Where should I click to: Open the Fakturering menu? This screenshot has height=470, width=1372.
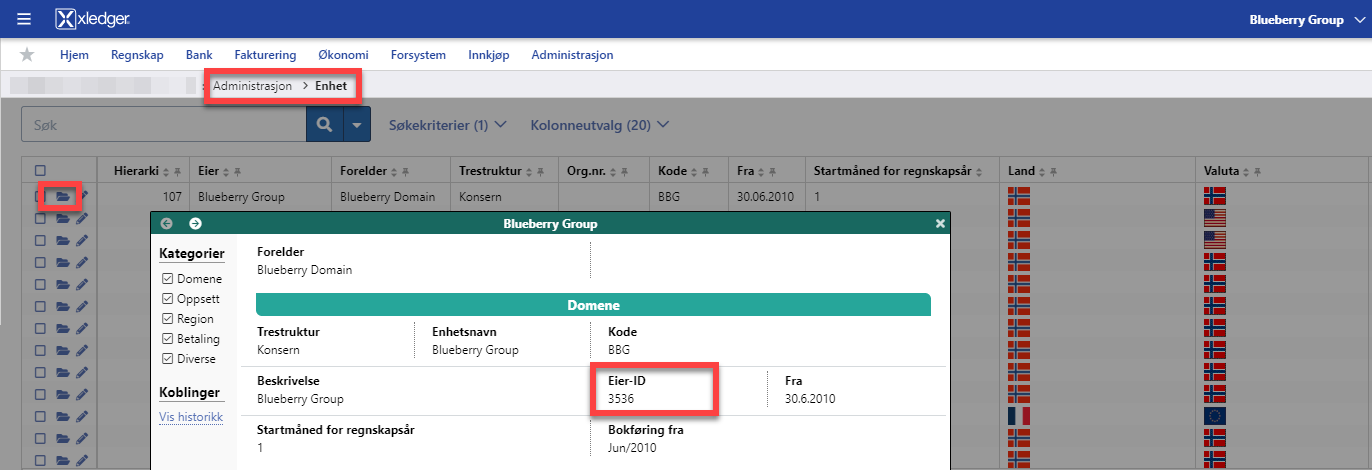coord(265,55)
